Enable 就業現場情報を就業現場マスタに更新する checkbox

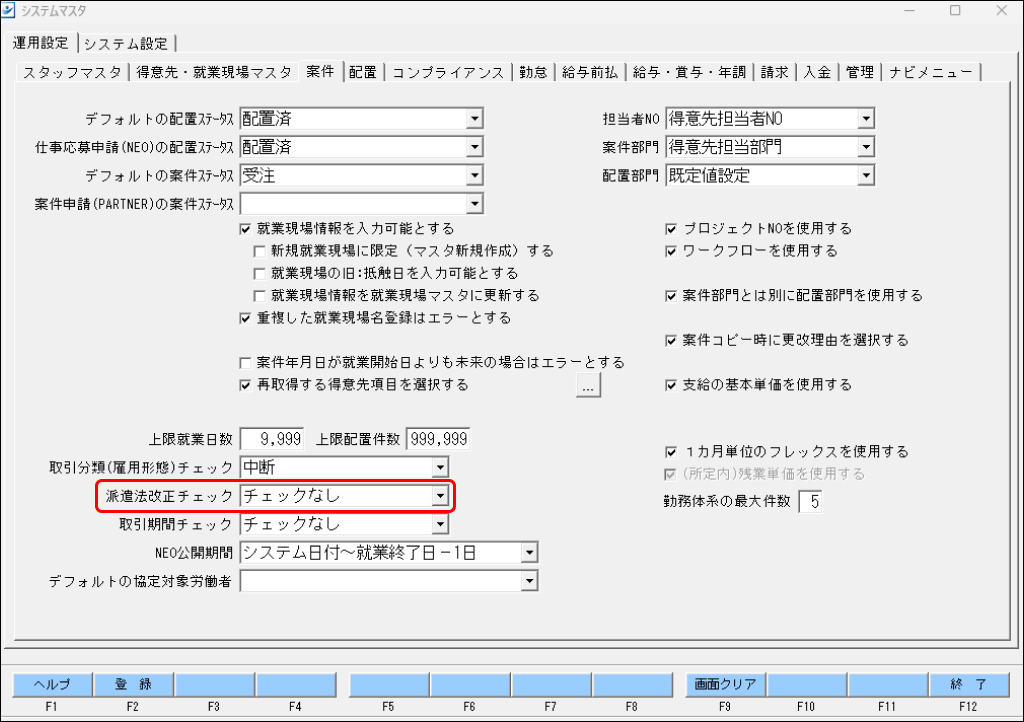coord(259,296)
